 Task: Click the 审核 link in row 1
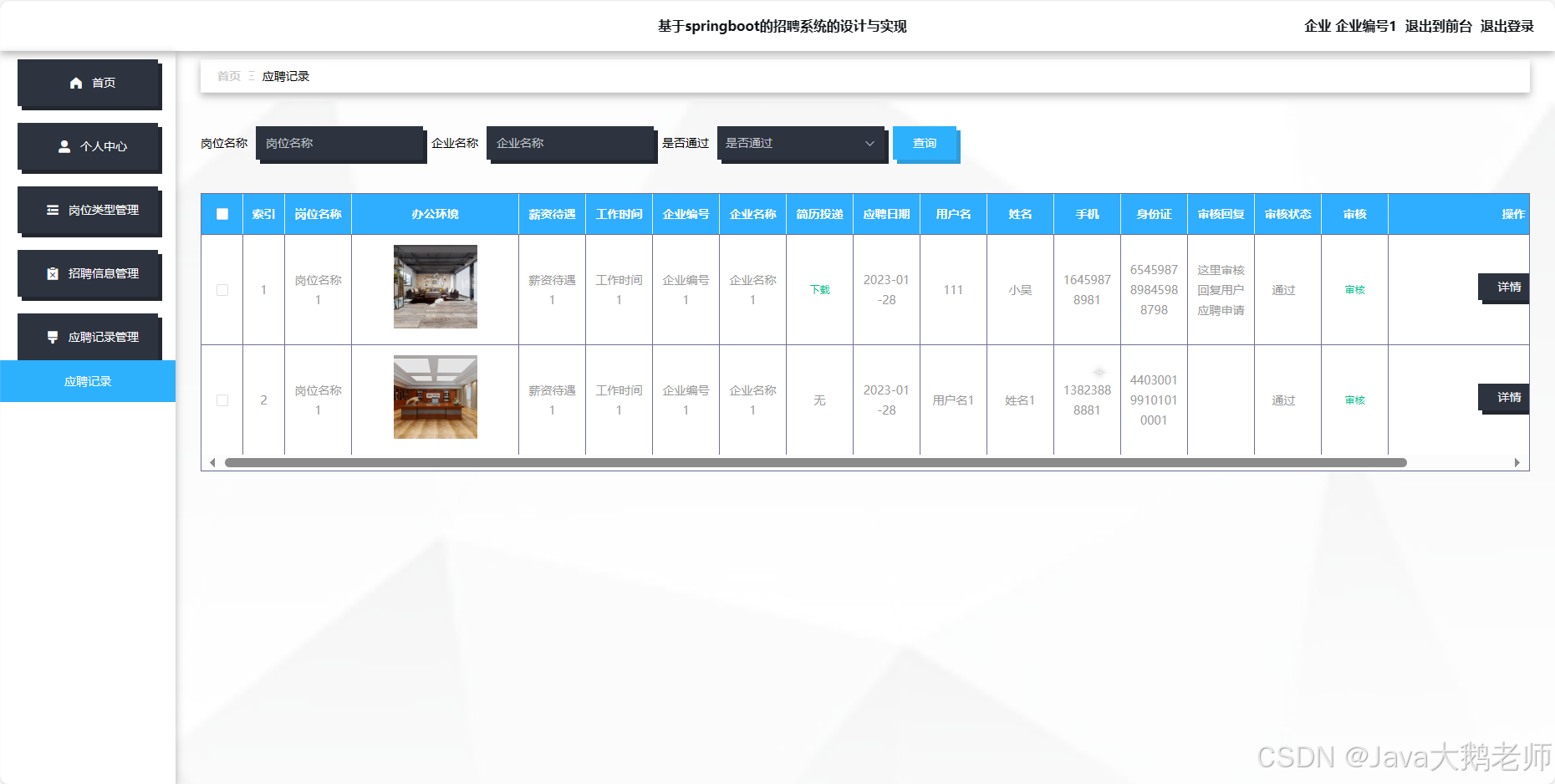1355,290
